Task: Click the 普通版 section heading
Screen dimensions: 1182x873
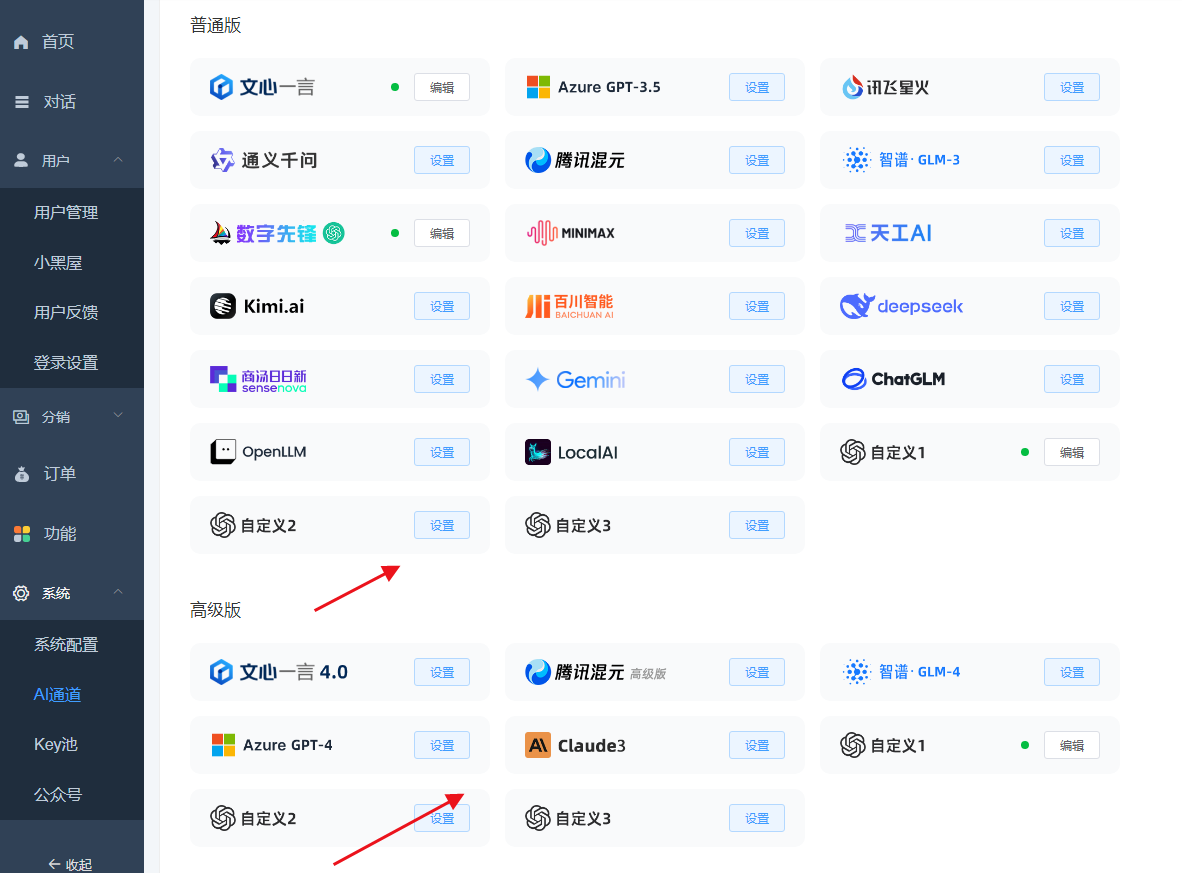Action: [x=216, y=26]
